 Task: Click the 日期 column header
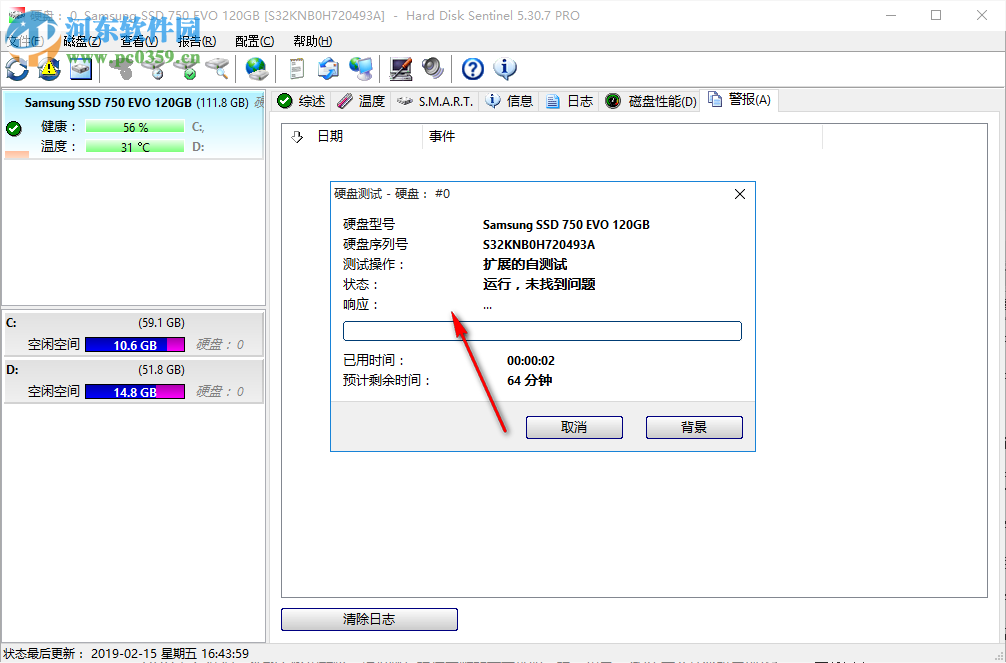coord(352,137)
